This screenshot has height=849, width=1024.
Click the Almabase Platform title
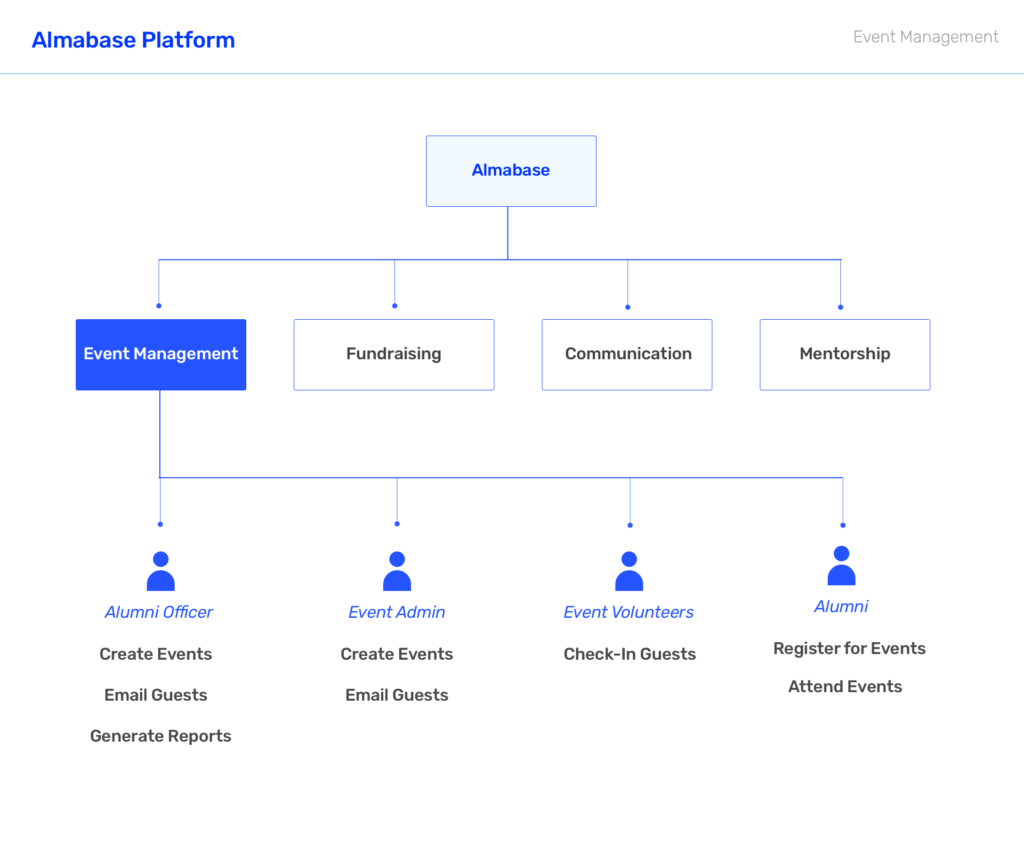pyautogui.click(x=133, y=40)
